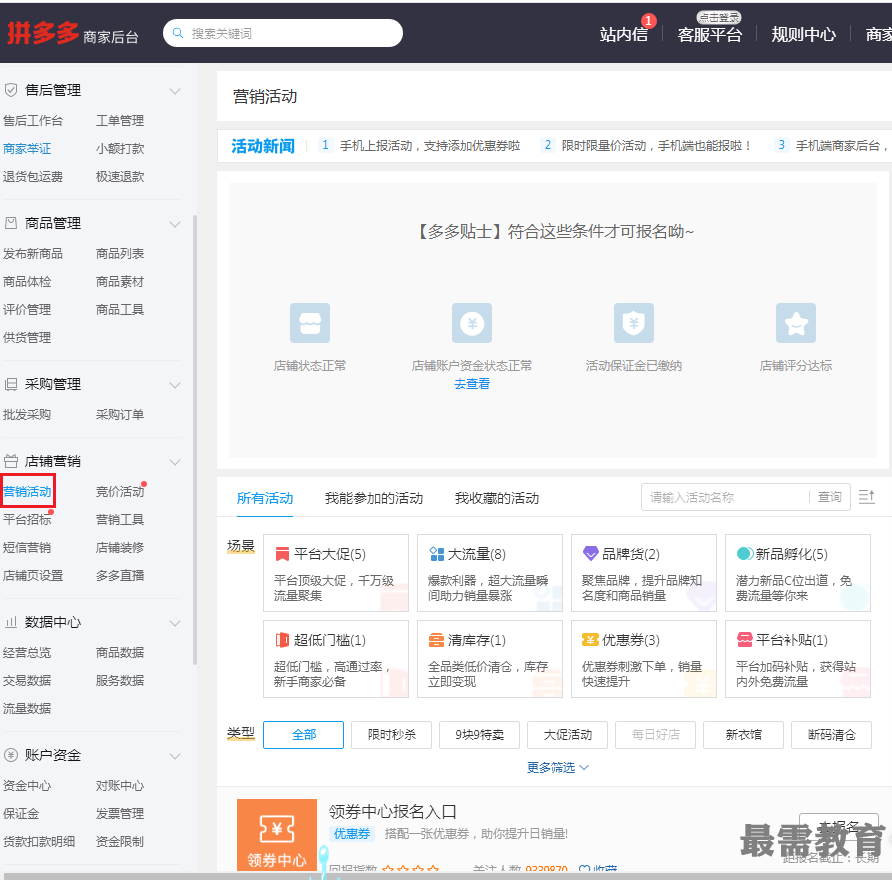Click the sort icon next to 查询
892x880 pixels.
click(x=866, y=497)
